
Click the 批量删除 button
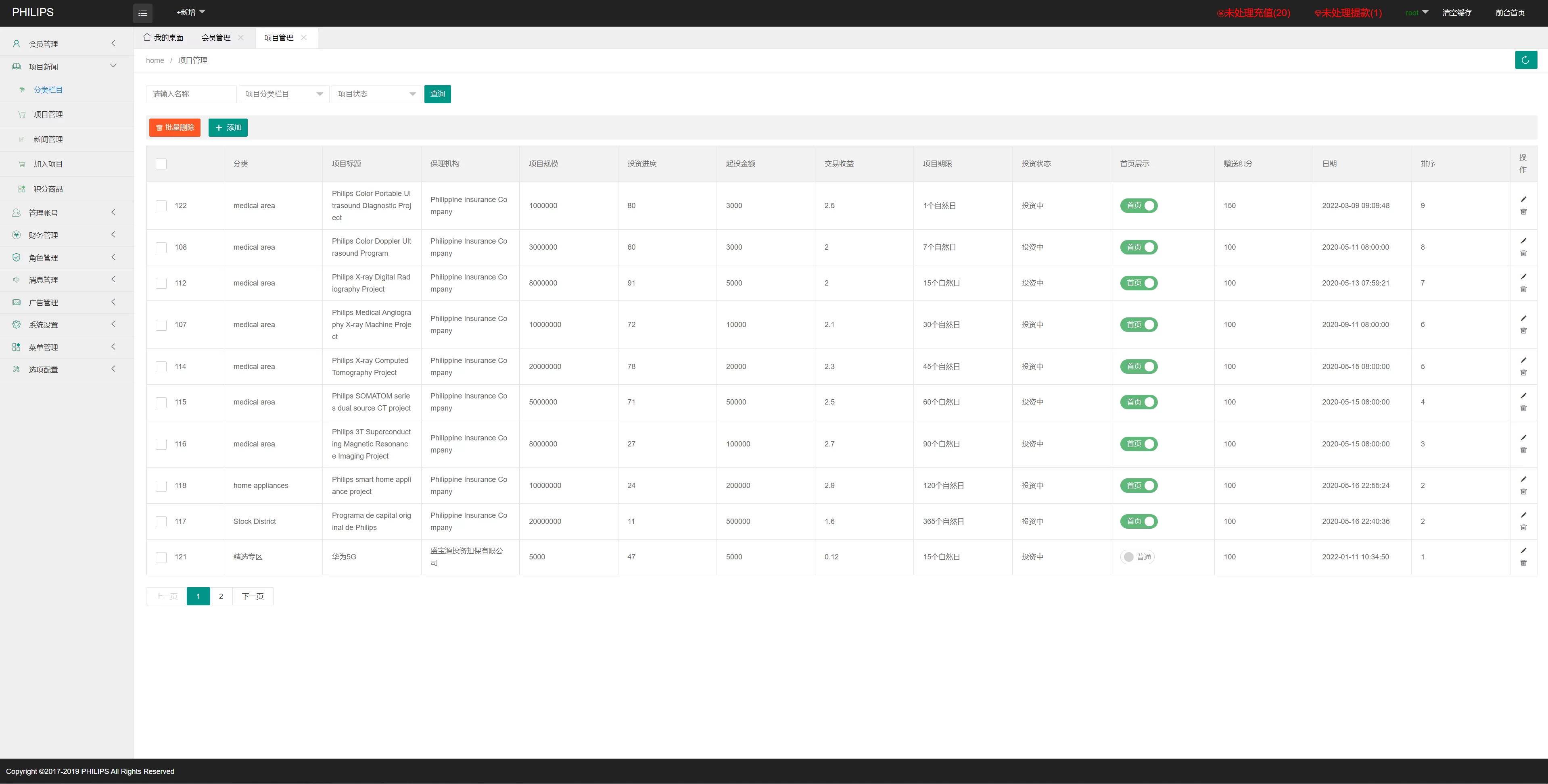pos(175,127)
